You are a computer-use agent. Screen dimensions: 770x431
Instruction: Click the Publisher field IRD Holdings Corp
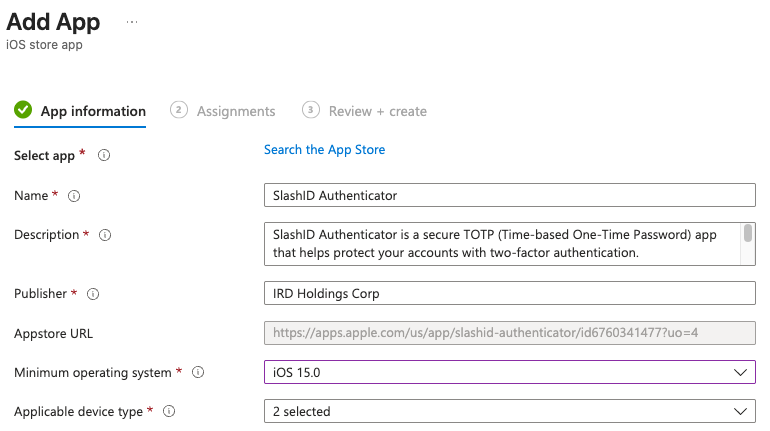pos(510,293)
